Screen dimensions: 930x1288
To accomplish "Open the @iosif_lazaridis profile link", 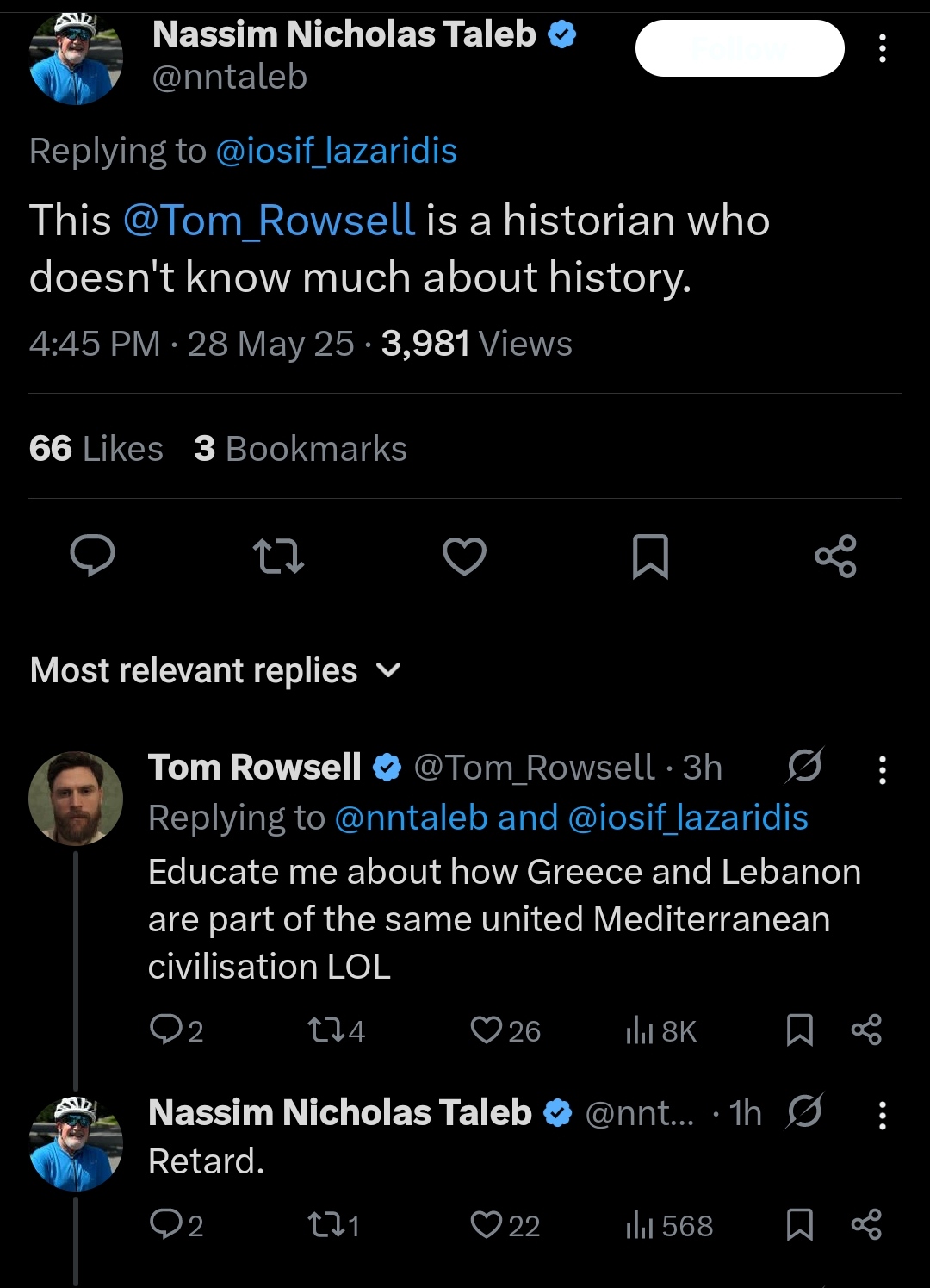I will coord(336,152).
